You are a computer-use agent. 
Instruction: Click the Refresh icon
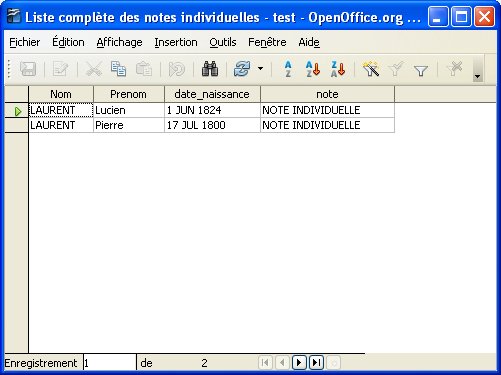(x=242, y=69)
